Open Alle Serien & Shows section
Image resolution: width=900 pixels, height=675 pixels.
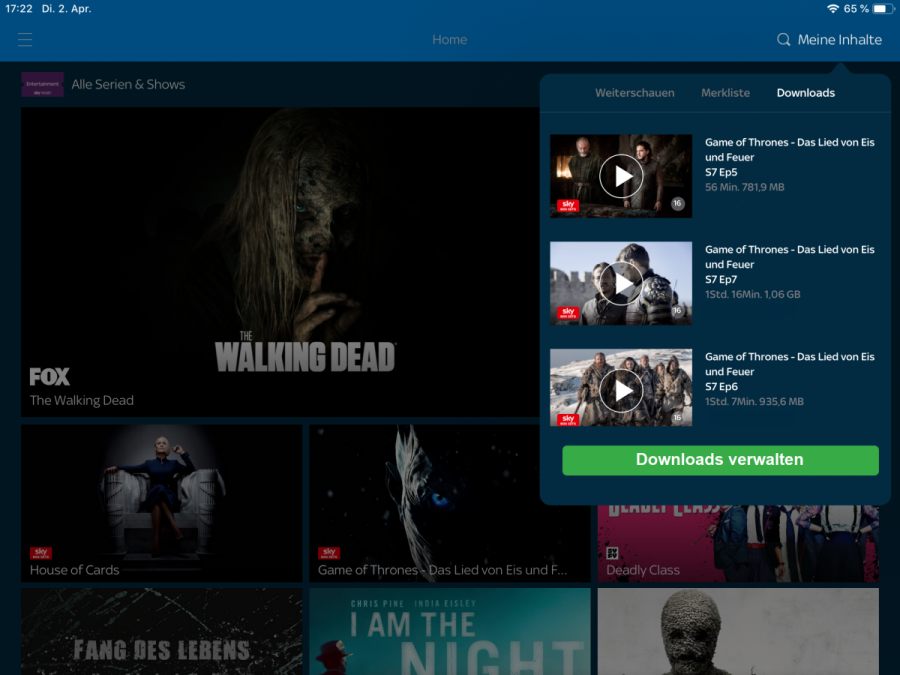click(128, 84)
